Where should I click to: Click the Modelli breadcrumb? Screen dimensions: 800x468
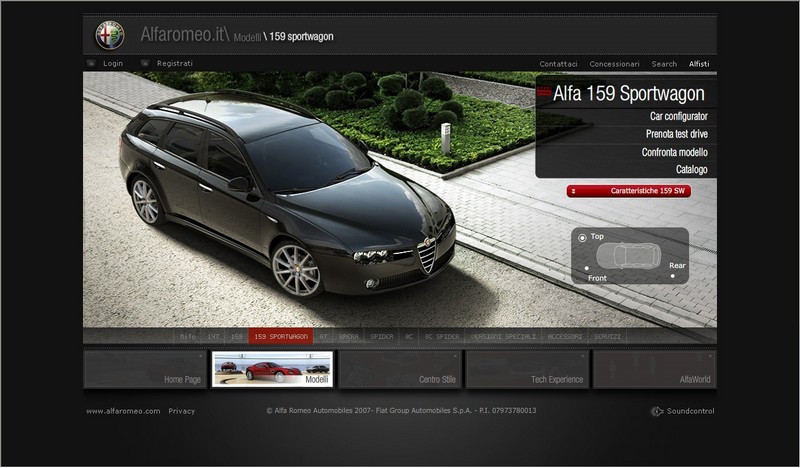(x=247, y=37)
